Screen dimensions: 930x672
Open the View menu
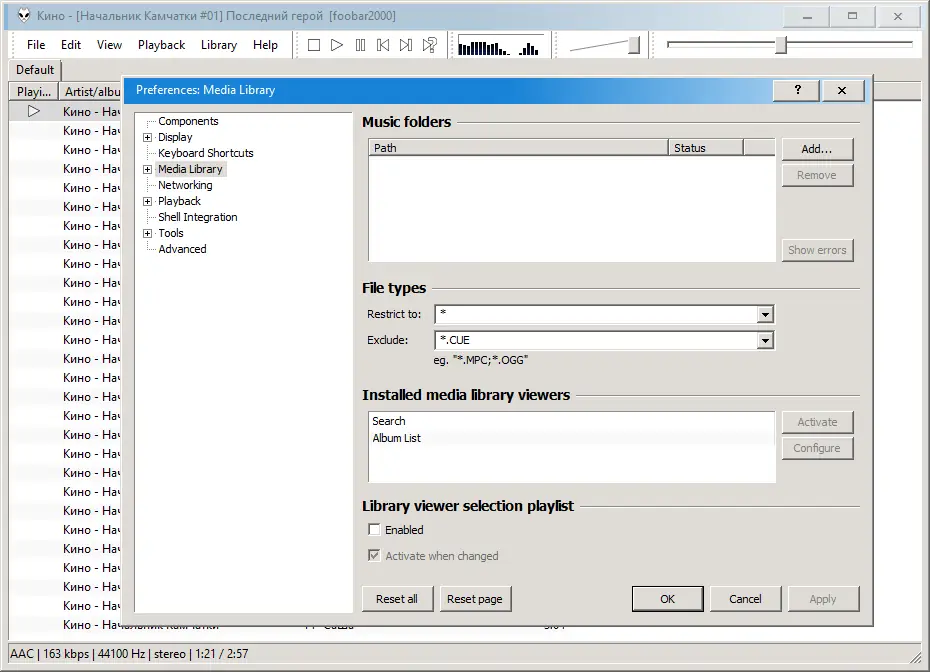109,45
